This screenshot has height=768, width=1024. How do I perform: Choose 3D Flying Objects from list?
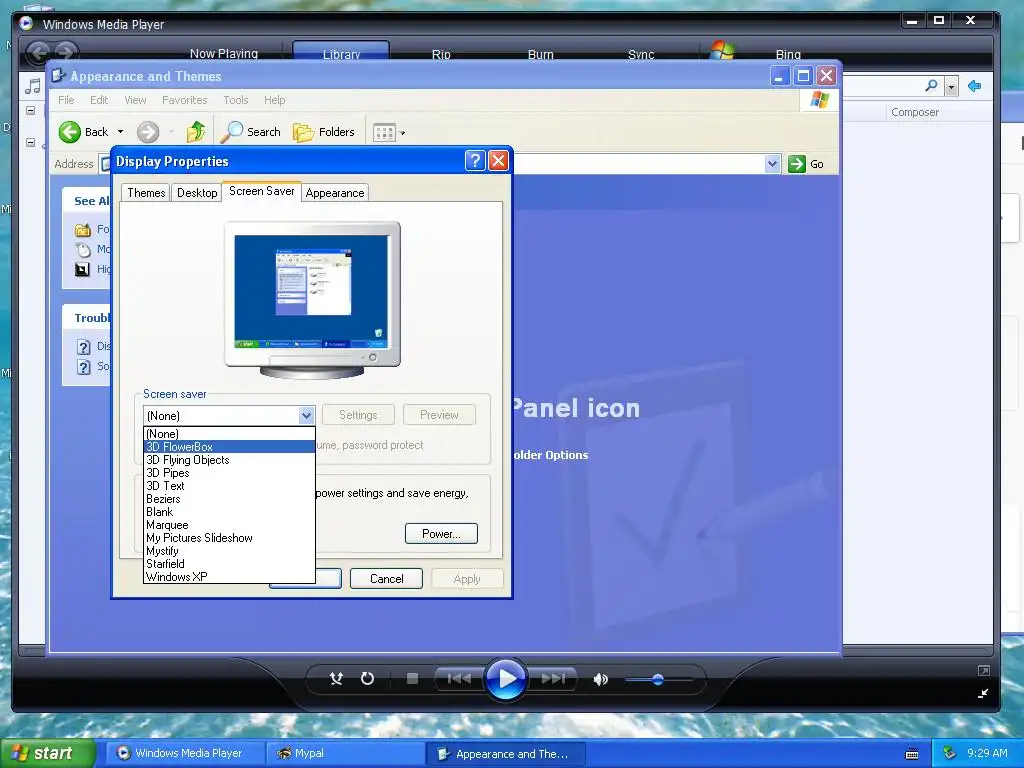coord(229,460)
